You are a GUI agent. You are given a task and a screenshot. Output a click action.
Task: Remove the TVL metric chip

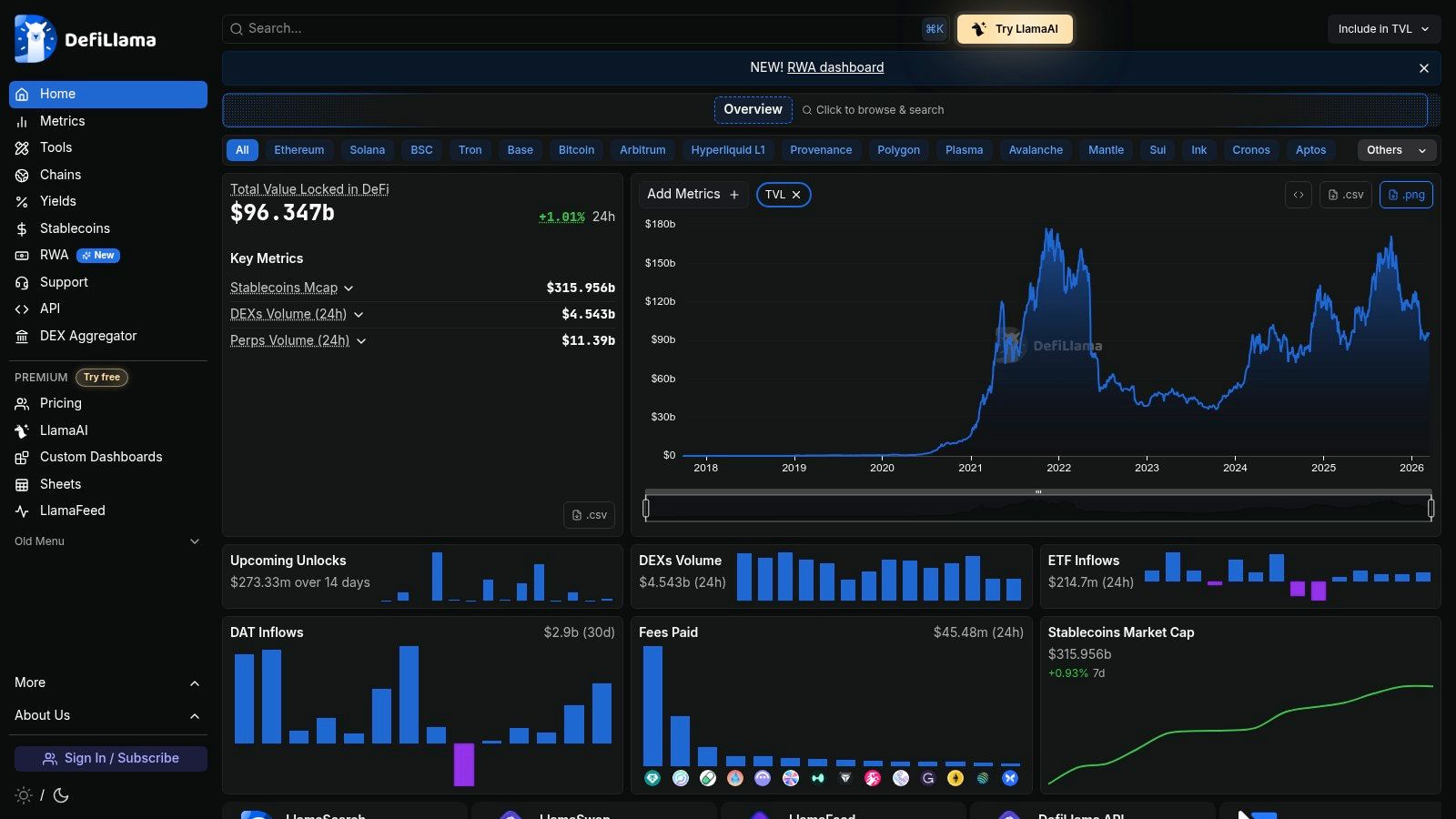[x=796, y=195]
